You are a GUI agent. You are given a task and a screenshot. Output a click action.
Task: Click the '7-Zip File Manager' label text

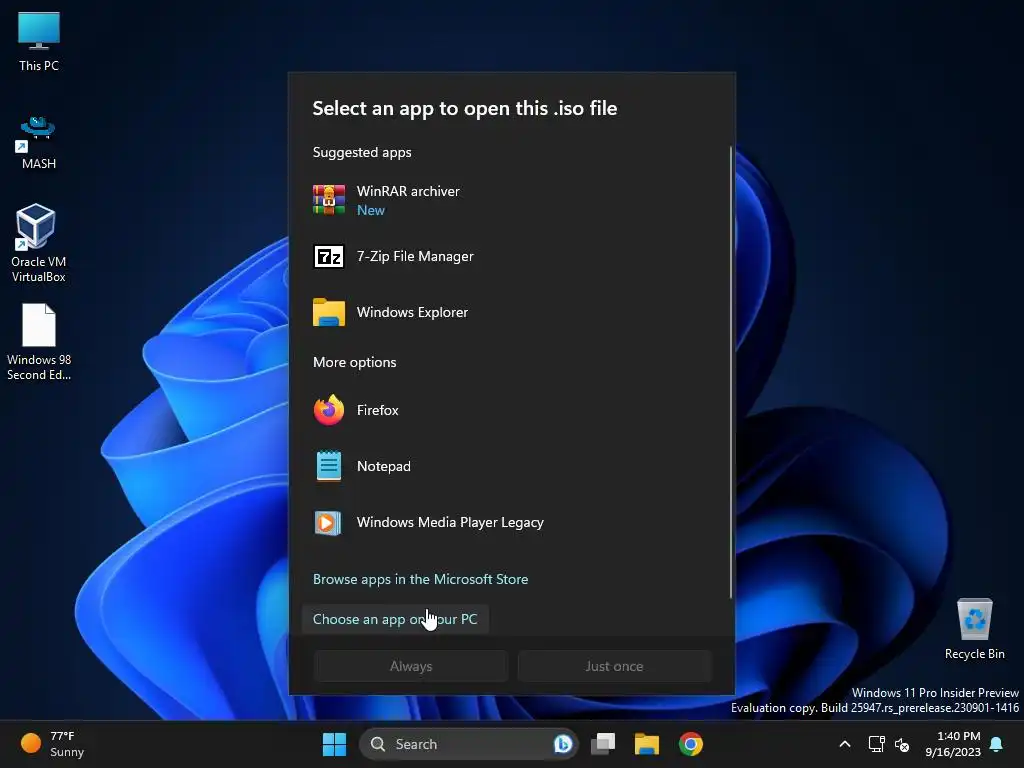pyautogui.click(x=415, y=257)
